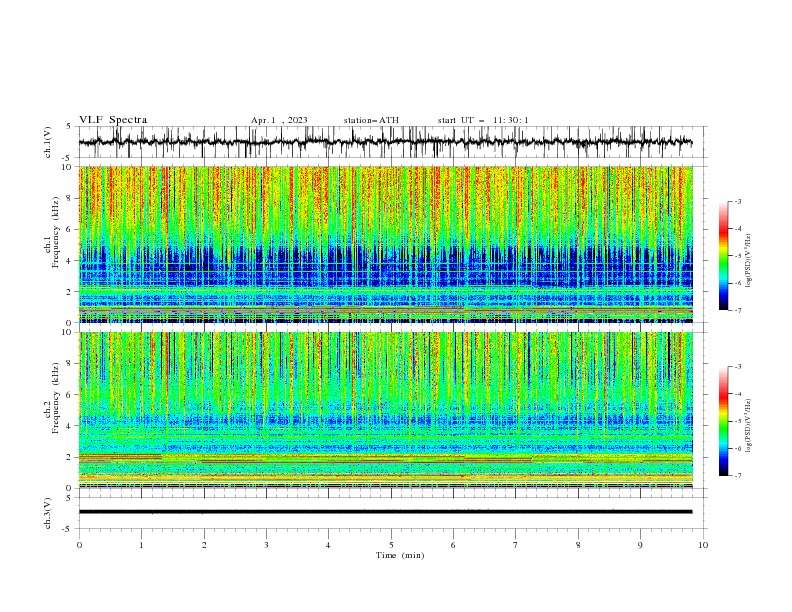Click the flat ch.3 voltage trace

click(385, 512)
